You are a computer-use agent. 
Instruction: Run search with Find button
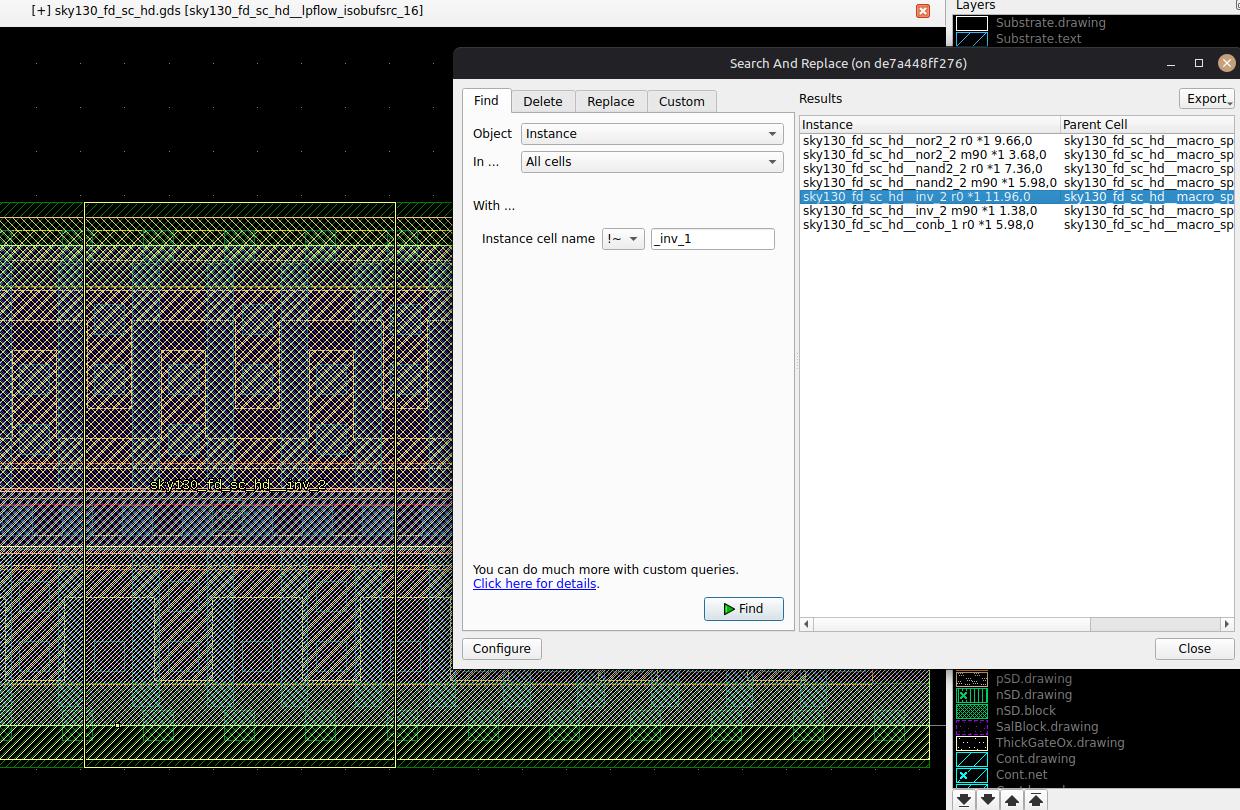(743, 609)
